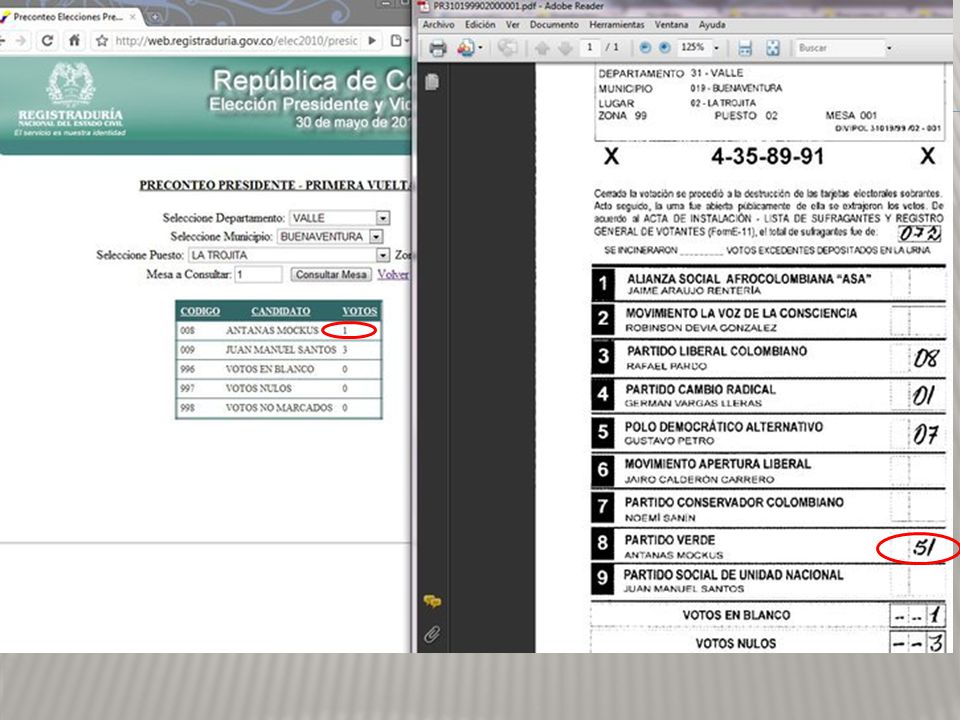
Task: Click the VOTOS NULOS row in web table
Action: (279, 388)
